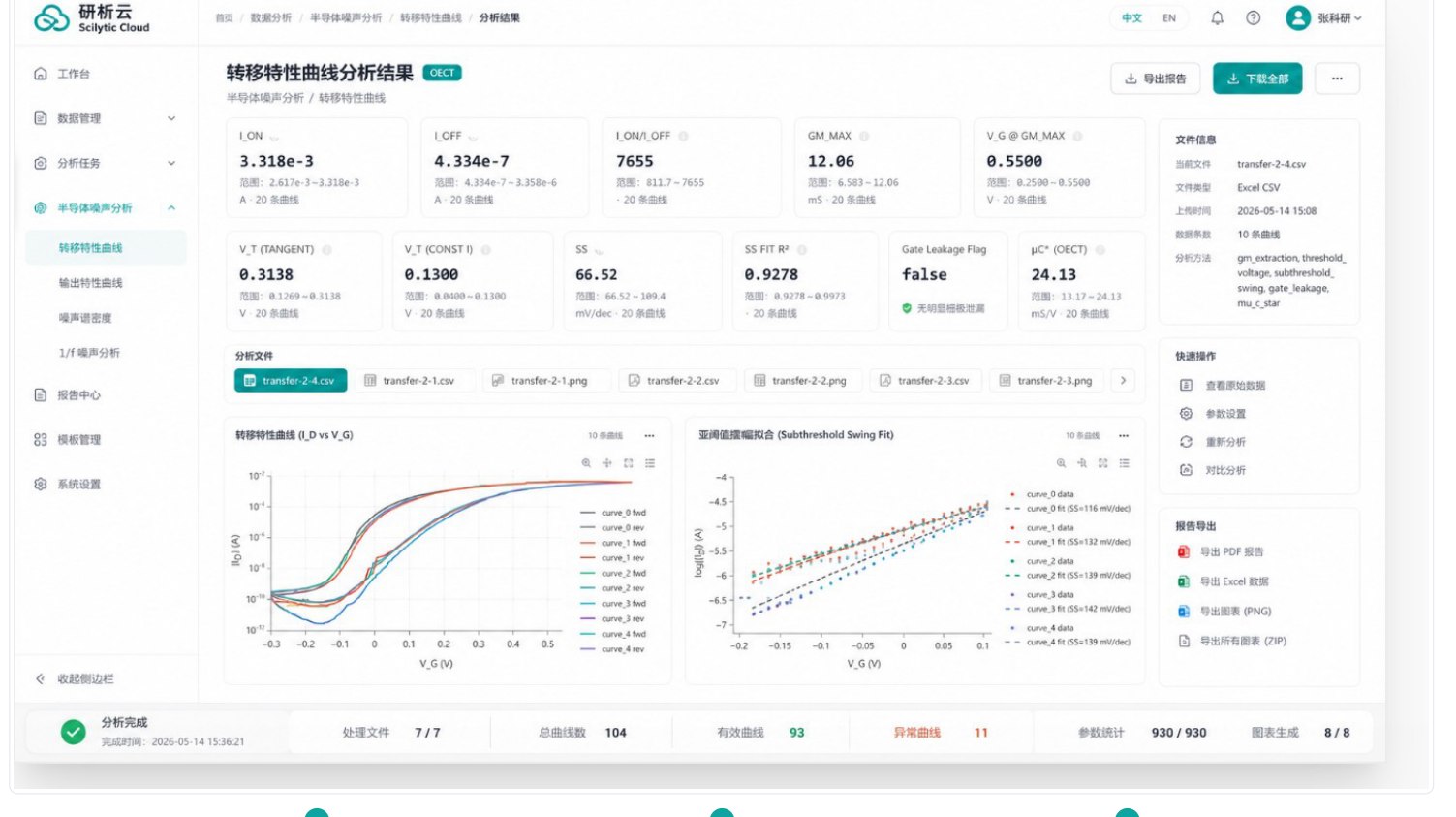The width and height of the screenshot is (1456, 817).
Task: Open more options for the 转移特性曲线 chart
Action: tap(649, 435)
